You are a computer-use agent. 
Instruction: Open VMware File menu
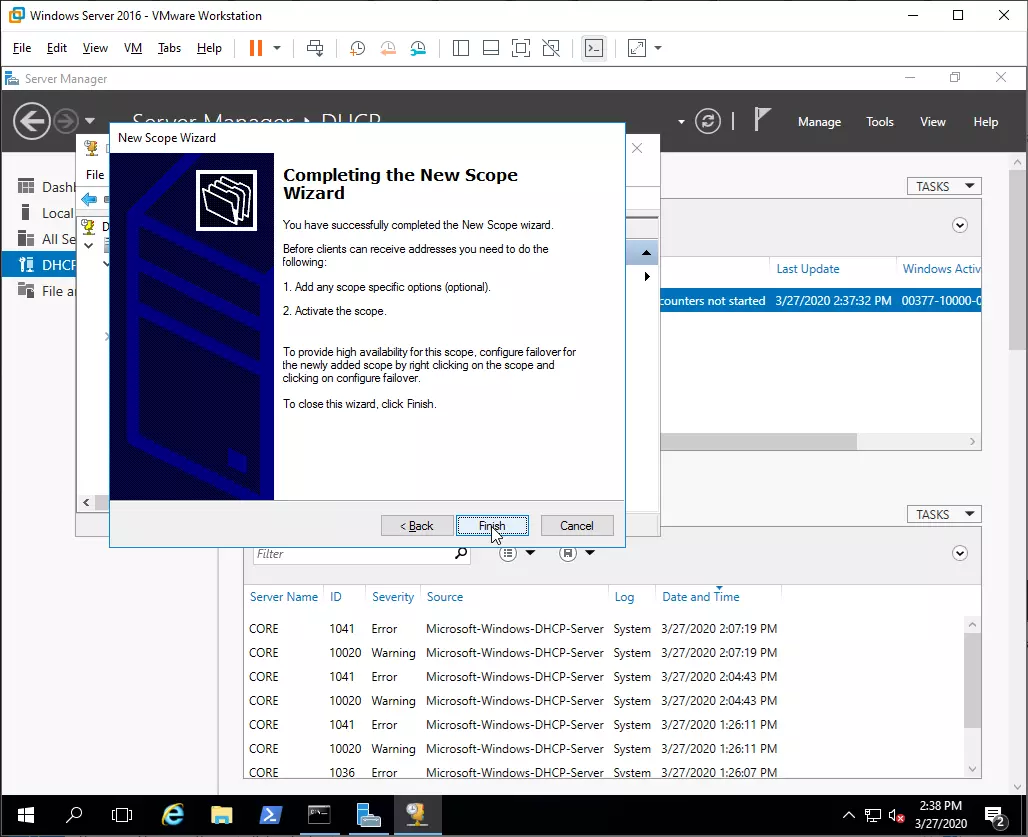[22, 48]
